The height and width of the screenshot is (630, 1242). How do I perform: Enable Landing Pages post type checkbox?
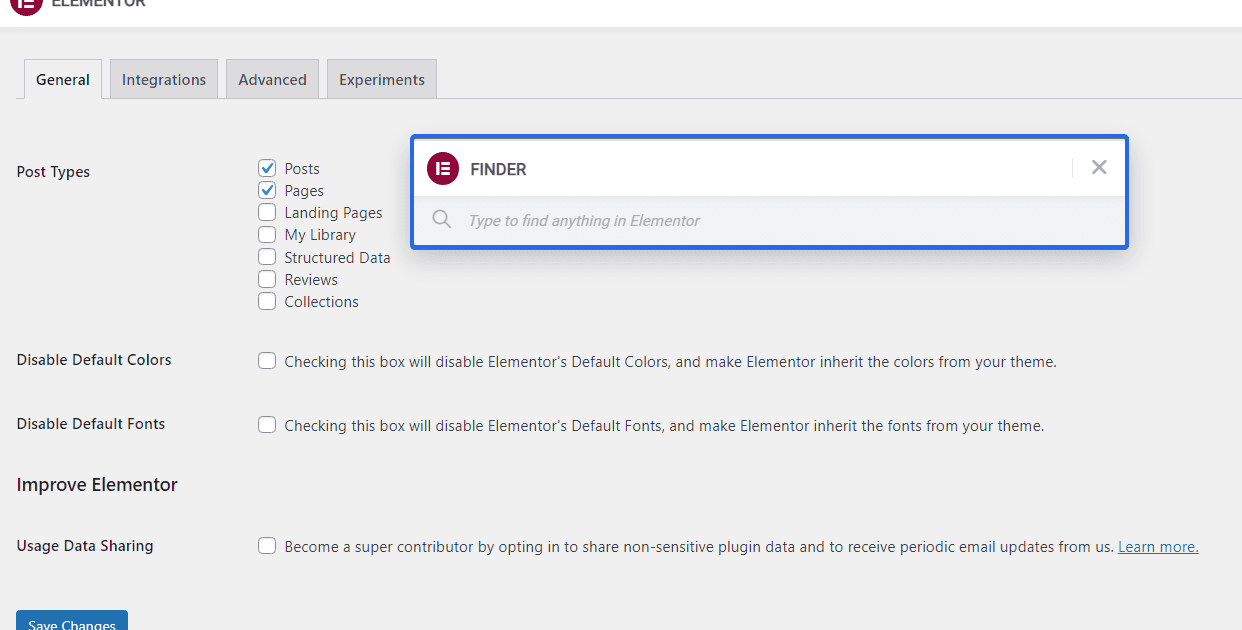coord(267,212)
